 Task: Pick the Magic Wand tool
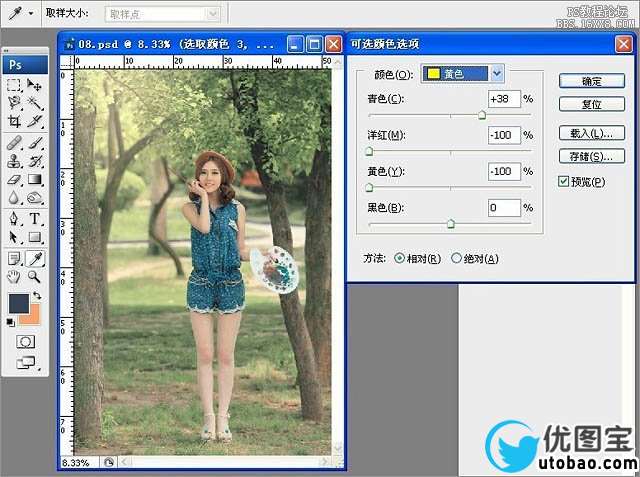click(x=34, y=103)
